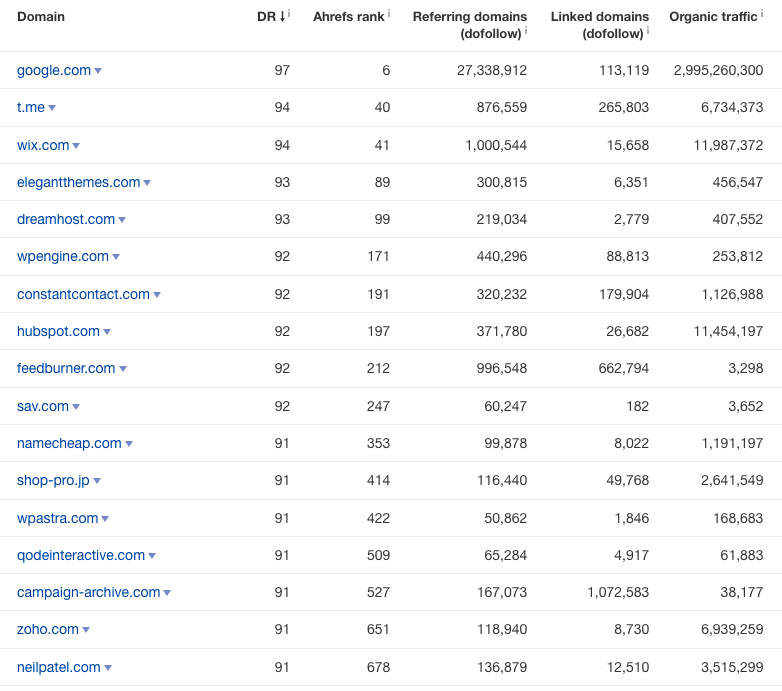Open the elegantthemes.com domain link

point(78,182)
